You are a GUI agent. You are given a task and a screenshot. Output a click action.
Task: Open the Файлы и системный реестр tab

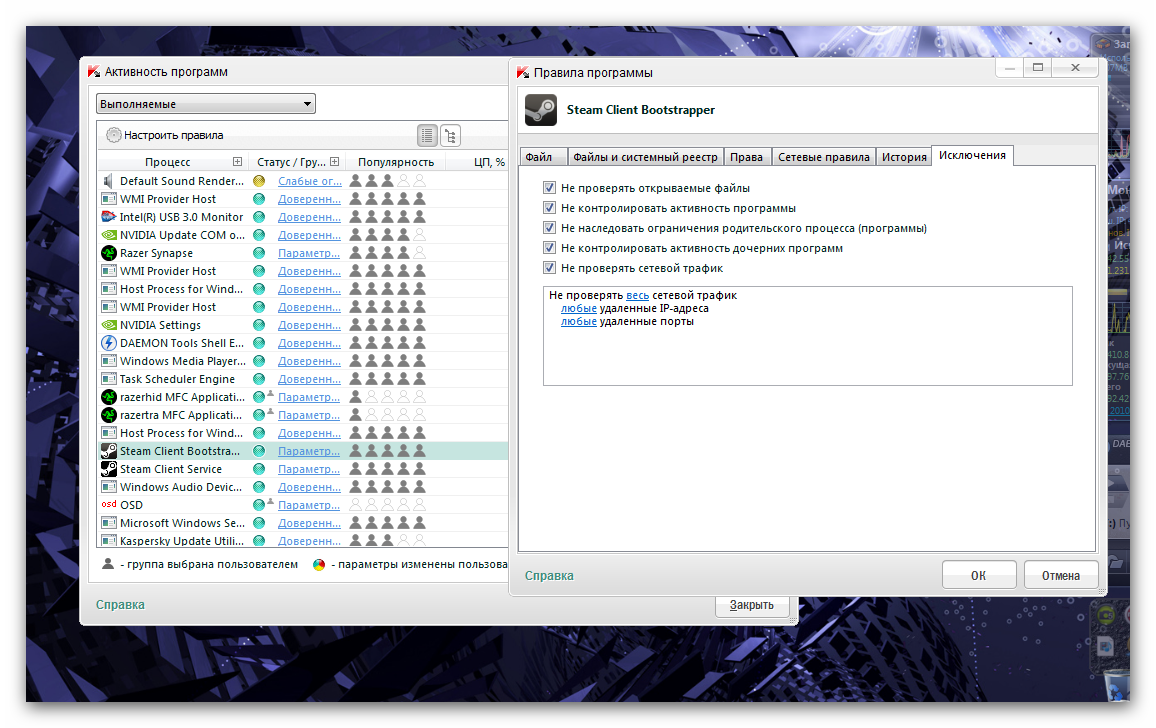644,157
